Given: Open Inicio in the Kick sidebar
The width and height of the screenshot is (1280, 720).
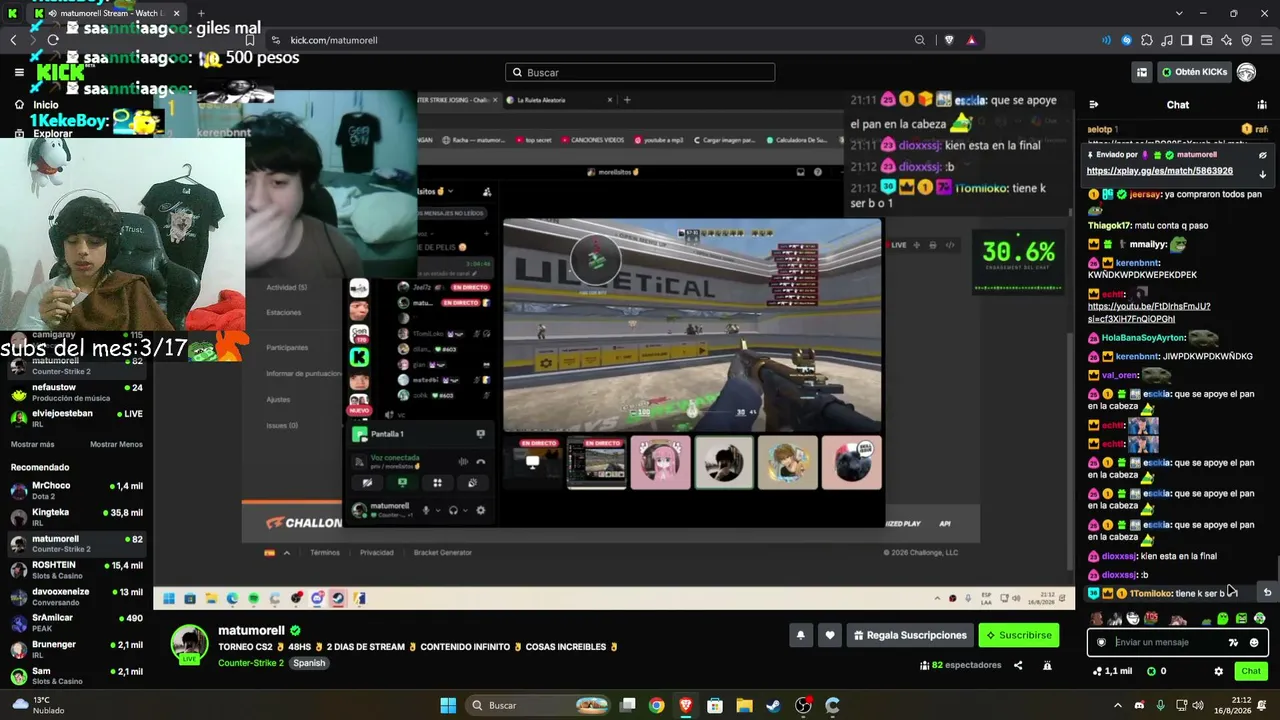Looking at the screenshot, I should 46,105.
